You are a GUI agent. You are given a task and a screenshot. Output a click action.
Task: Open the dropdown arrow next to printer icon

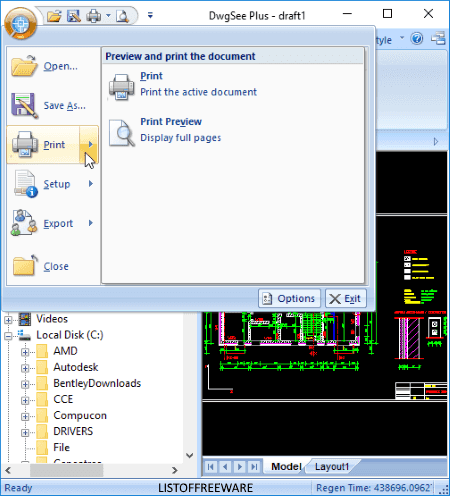(108, 15)
